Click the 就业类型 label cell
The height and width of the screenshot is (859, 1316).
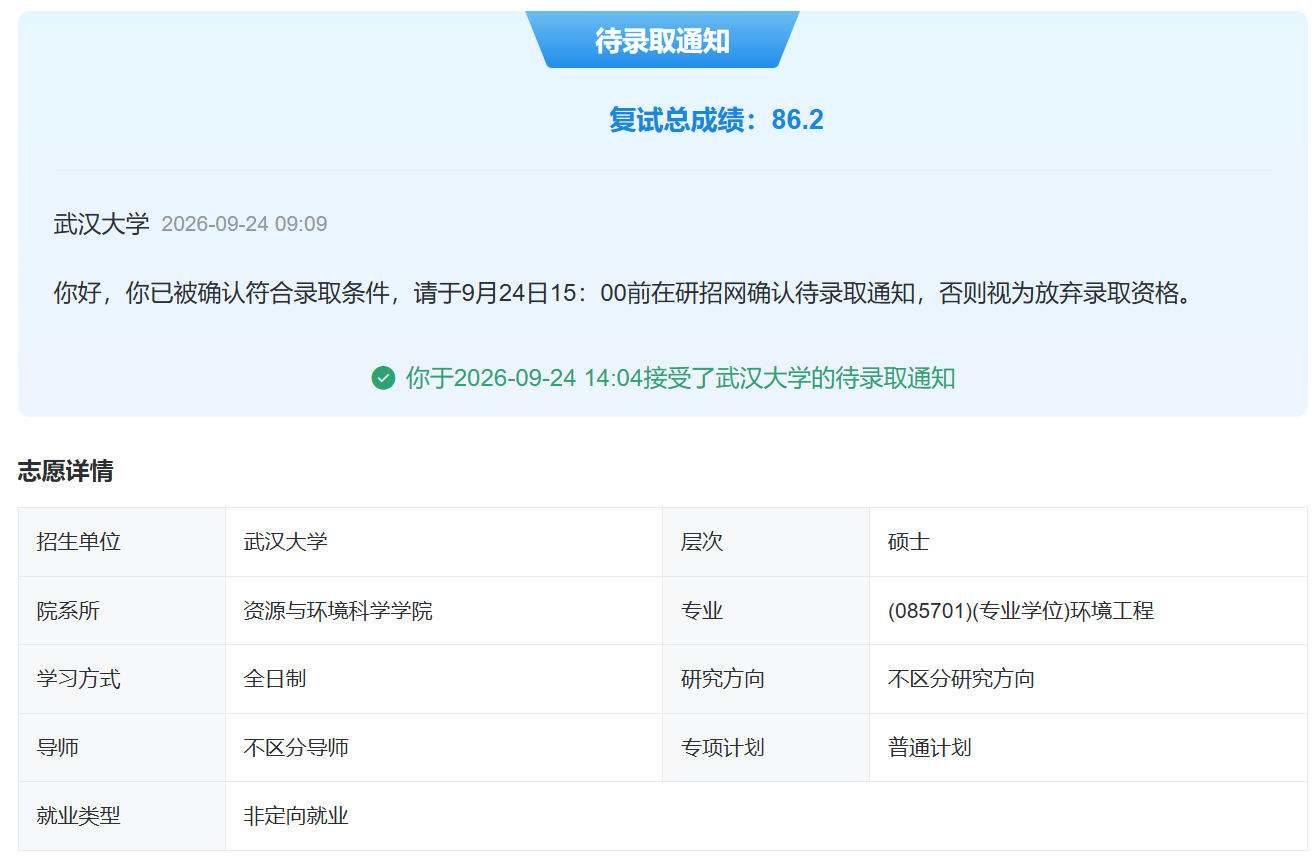click(122, 816)
